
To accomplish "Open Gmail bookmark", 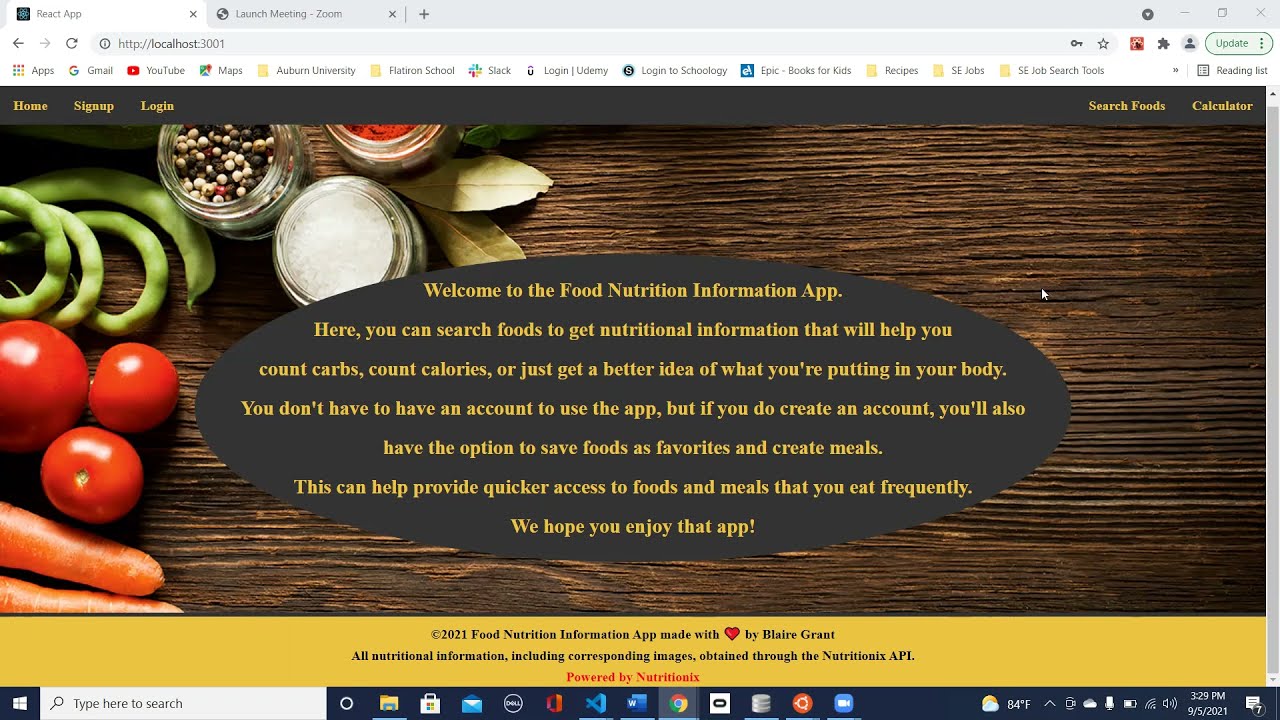I will coord(90,70).
